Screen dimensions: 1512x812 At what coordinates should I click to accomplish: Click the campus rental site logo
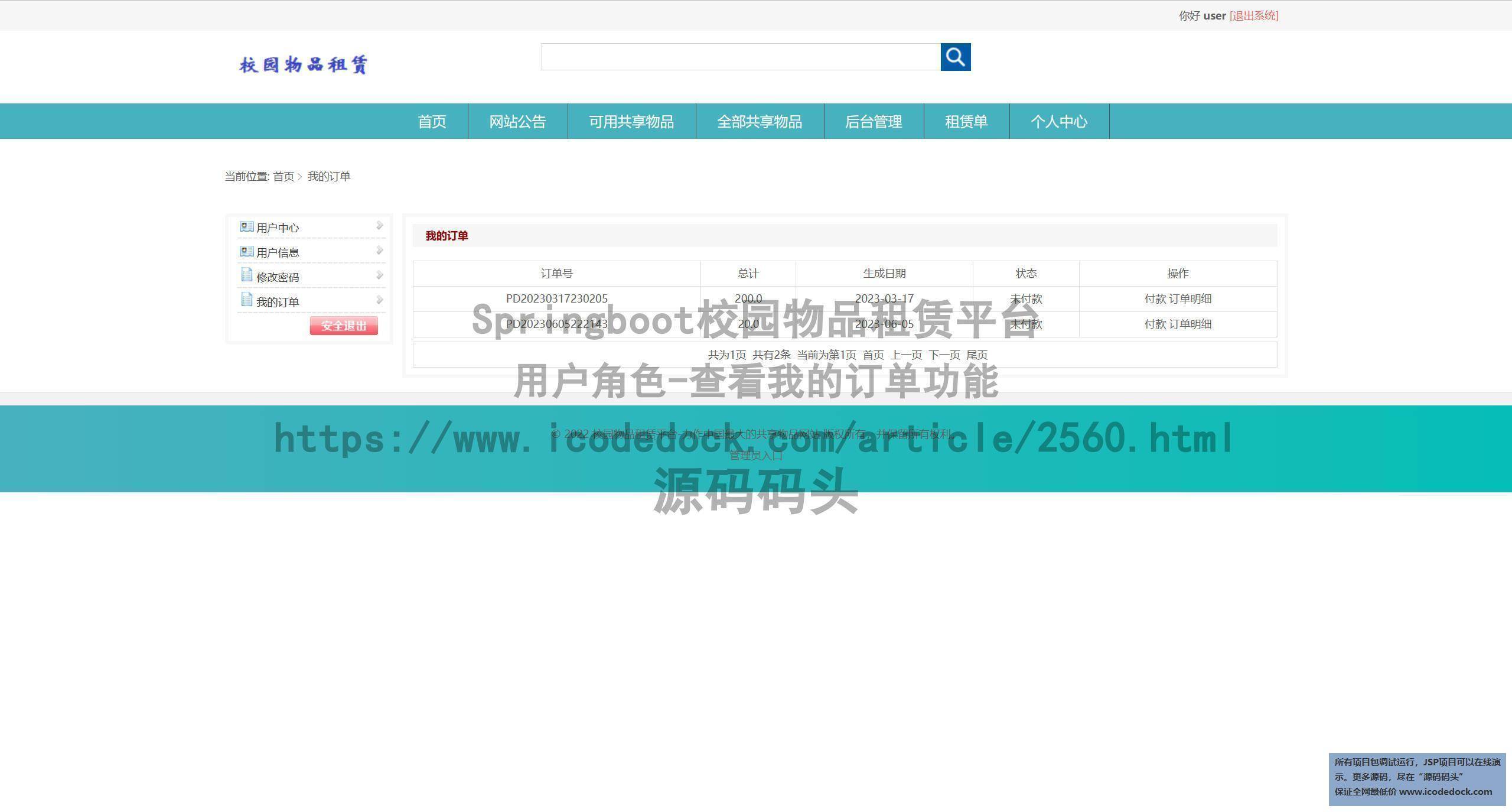304,64
